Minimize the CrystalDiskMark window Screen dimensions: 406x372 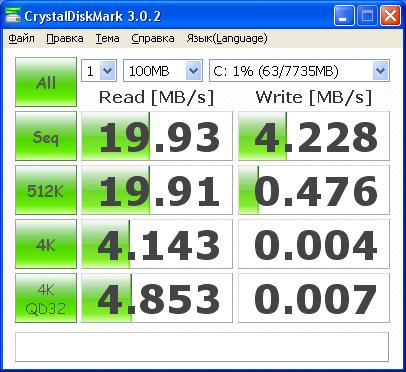coord(344,16)
